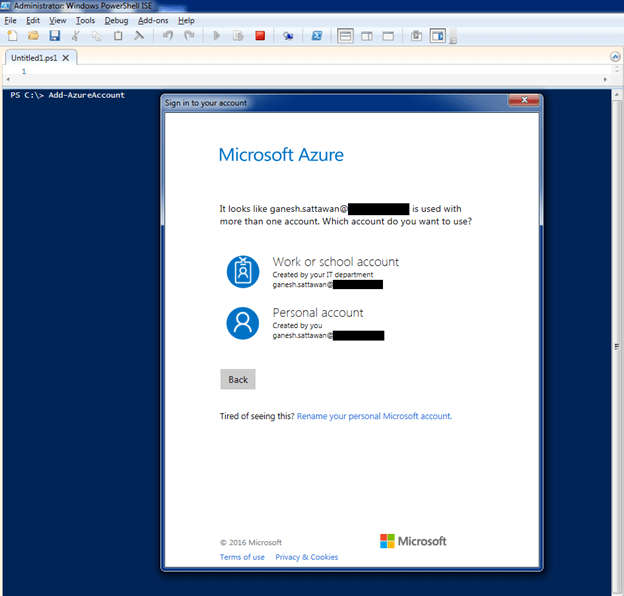Open the Privacy & Cookies link
This screenshot has width=624, height=596.
point(306,557)
